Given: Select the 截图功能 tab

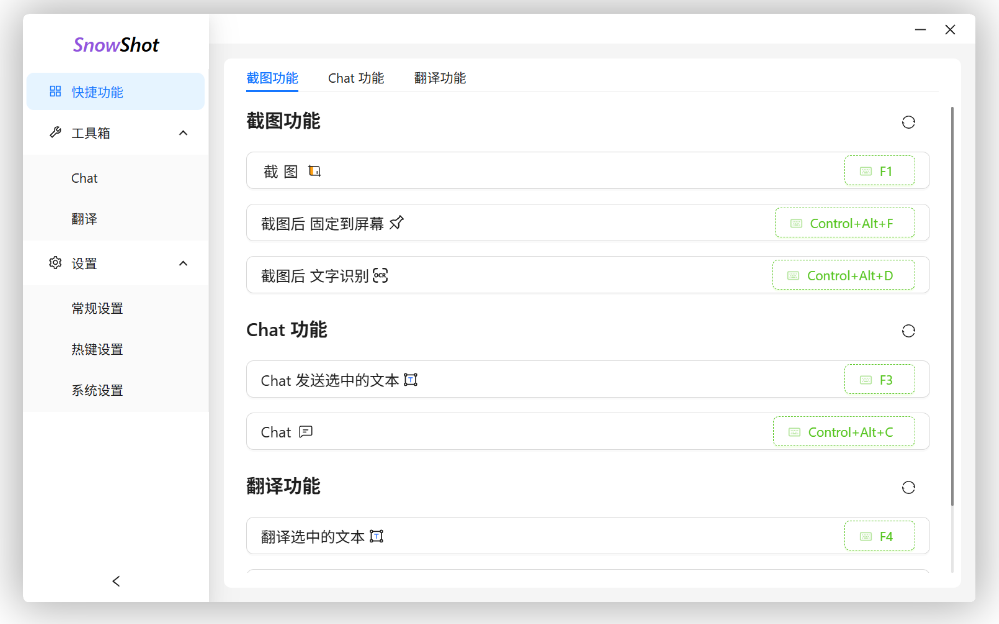Looking at the screenshot, I should click(272, 78).
